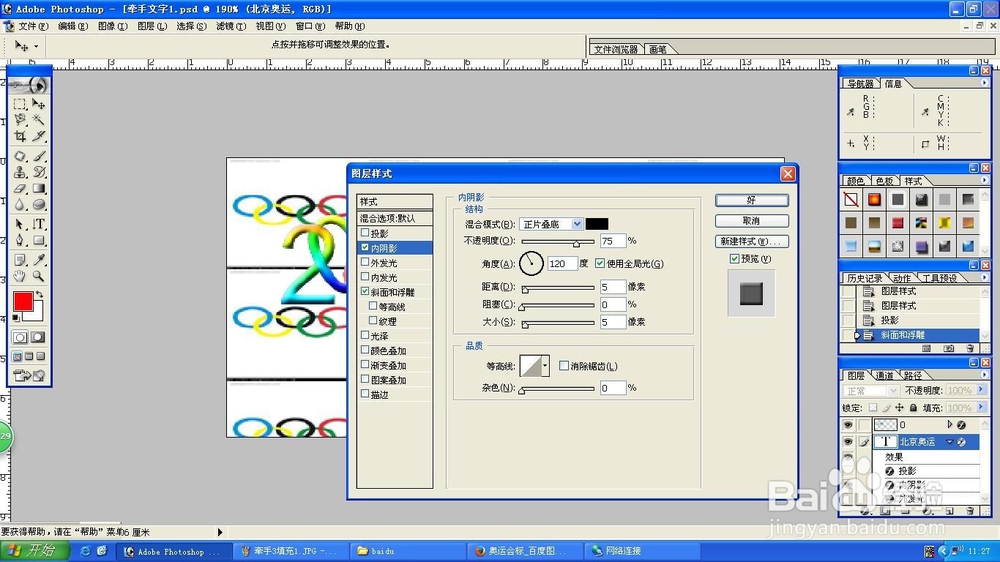Select the Slice tool
The height and width of the screenshot is (562, 1000).
[x=38, y=136]
